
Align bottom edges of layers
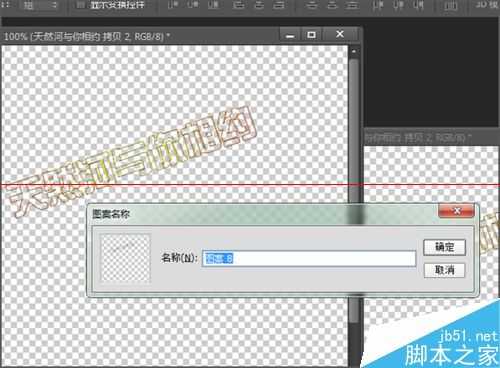213,5
